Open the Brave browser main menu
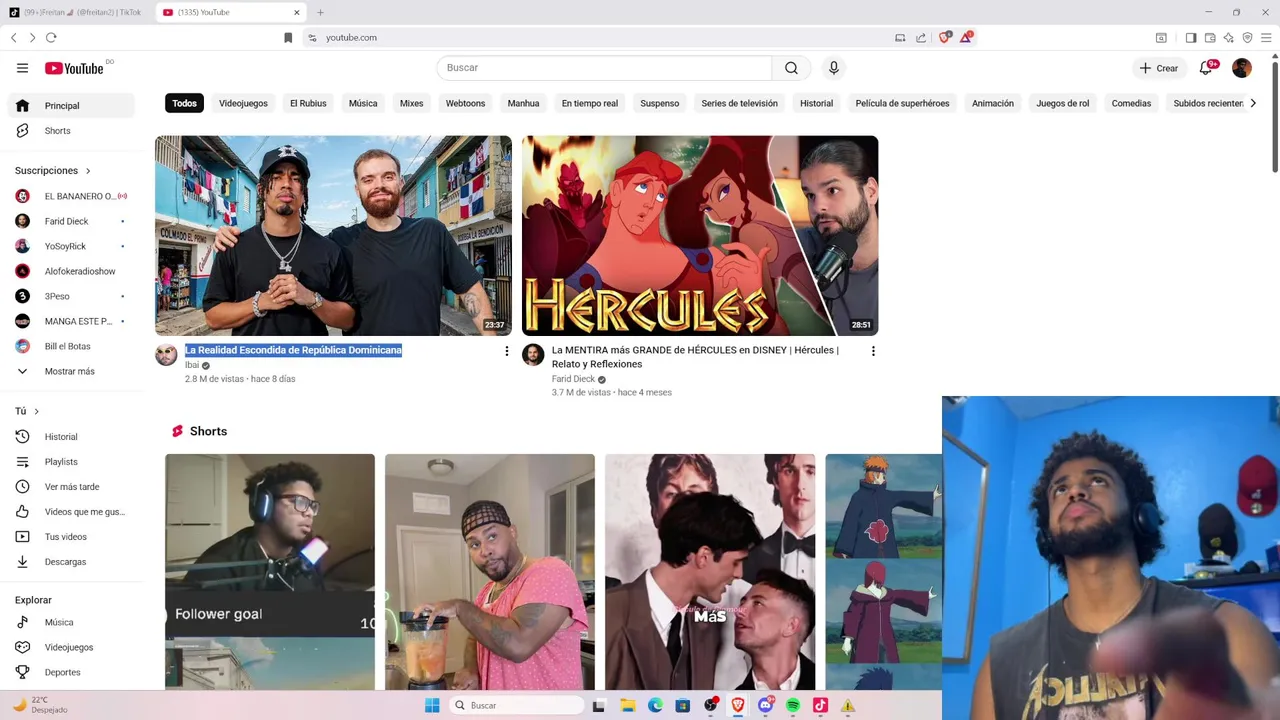 (1266, 37)
